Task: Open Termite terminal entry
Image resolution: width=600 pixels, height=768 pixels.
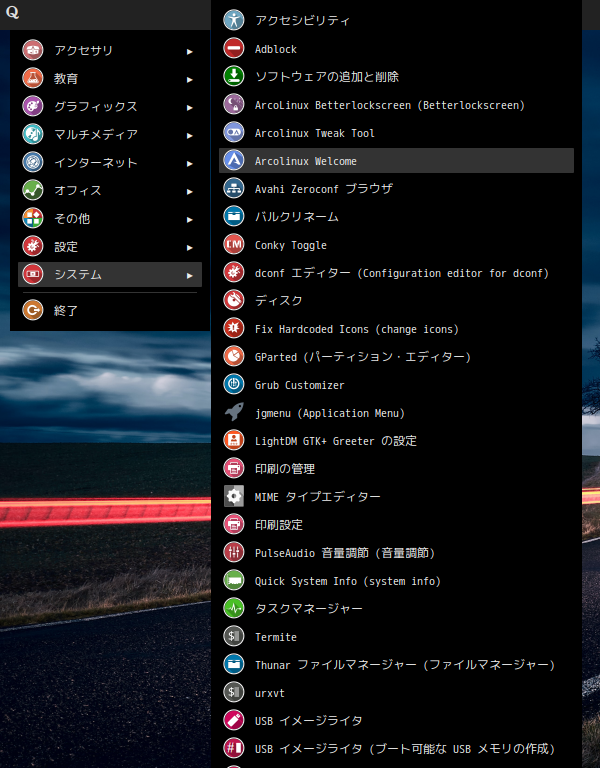Action: [396, 636]
